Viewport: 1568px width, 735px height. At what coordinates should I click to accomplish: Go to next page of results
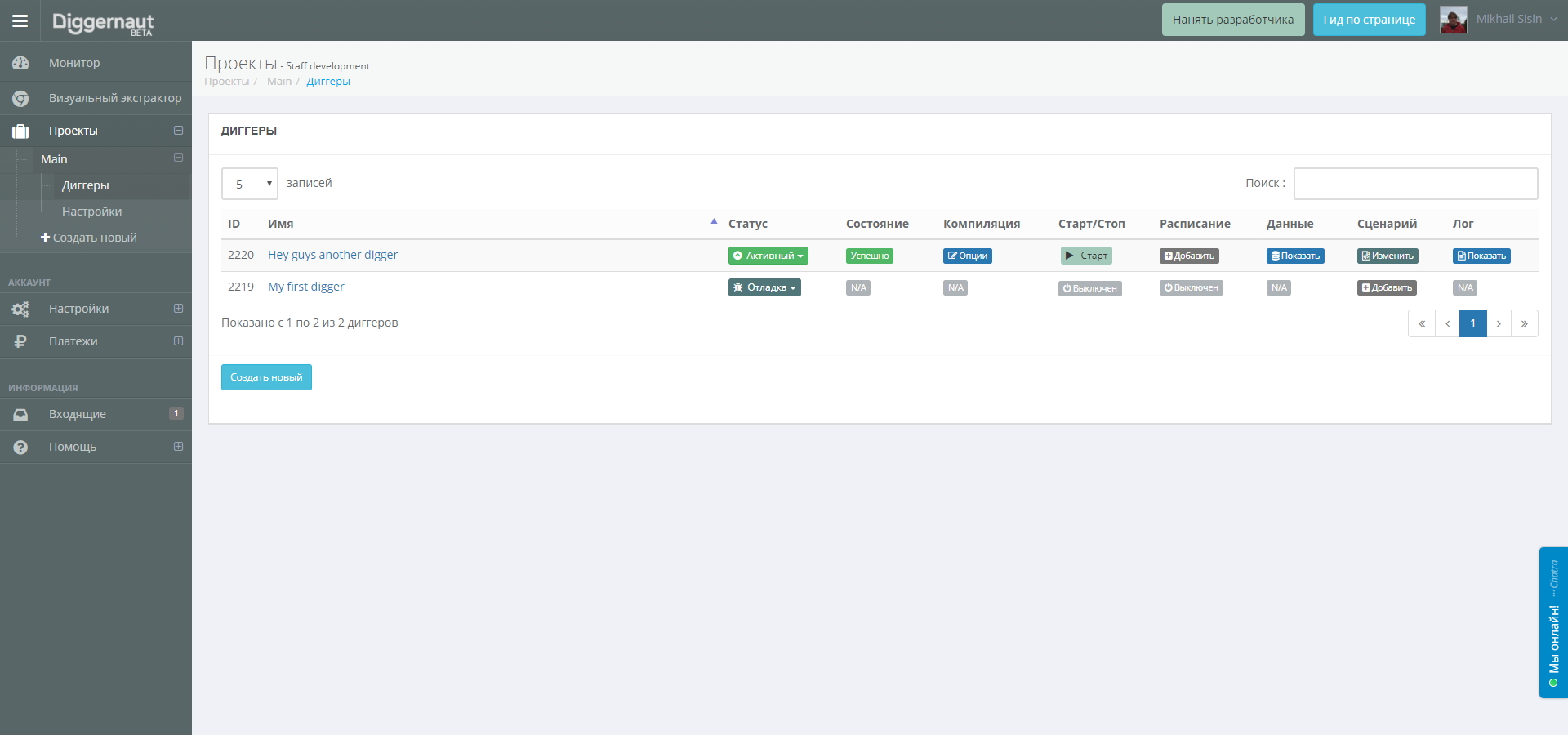click(1499, 323)
